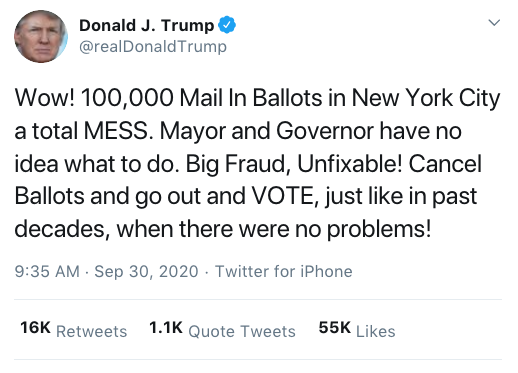Click New York City in the tweet text
The width and height of the screenshot is (518, 373).
click(426, 99)
